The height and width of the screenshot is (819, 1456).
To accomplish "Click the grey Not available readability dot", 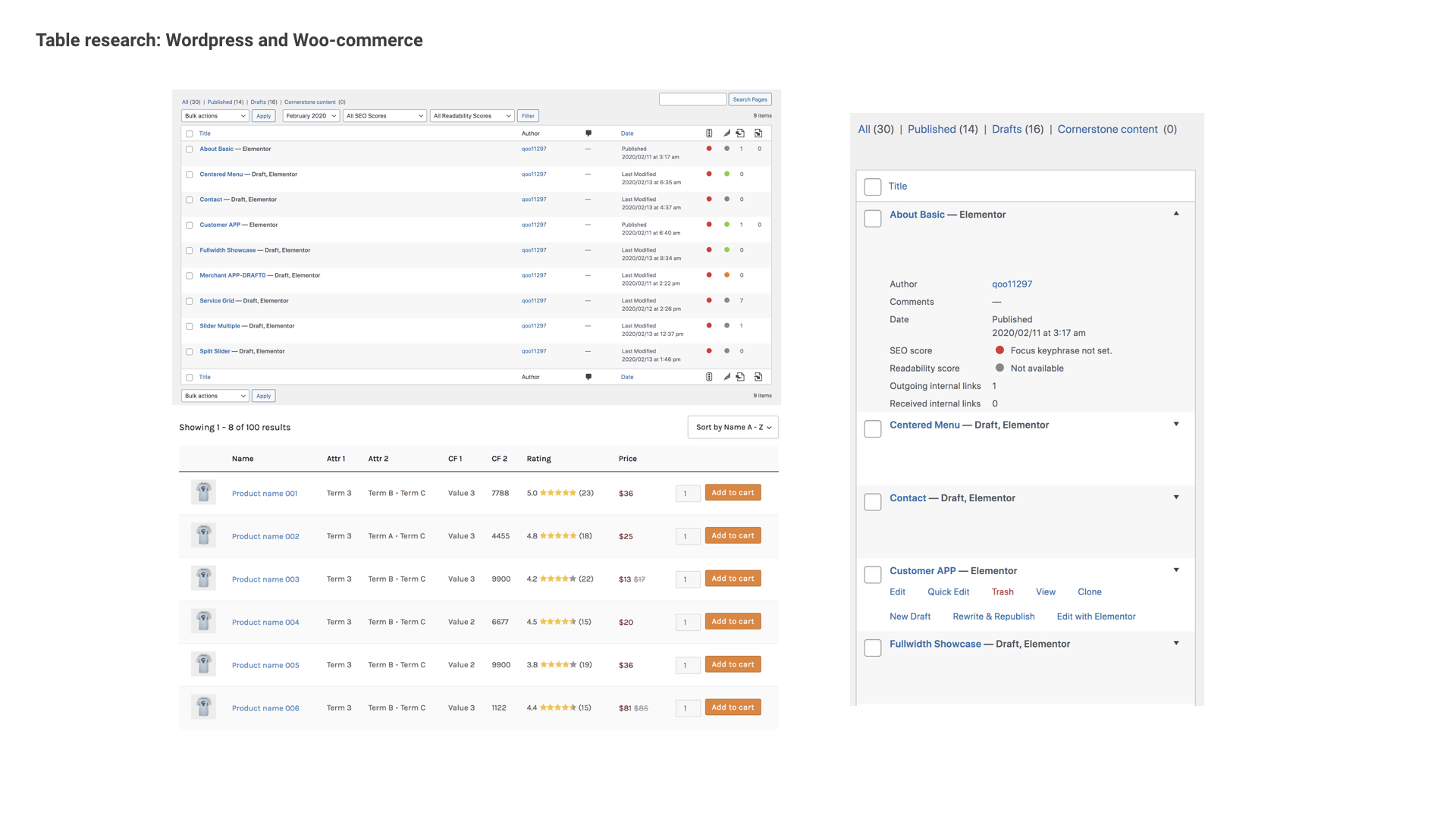I will [x=999, y=368].
